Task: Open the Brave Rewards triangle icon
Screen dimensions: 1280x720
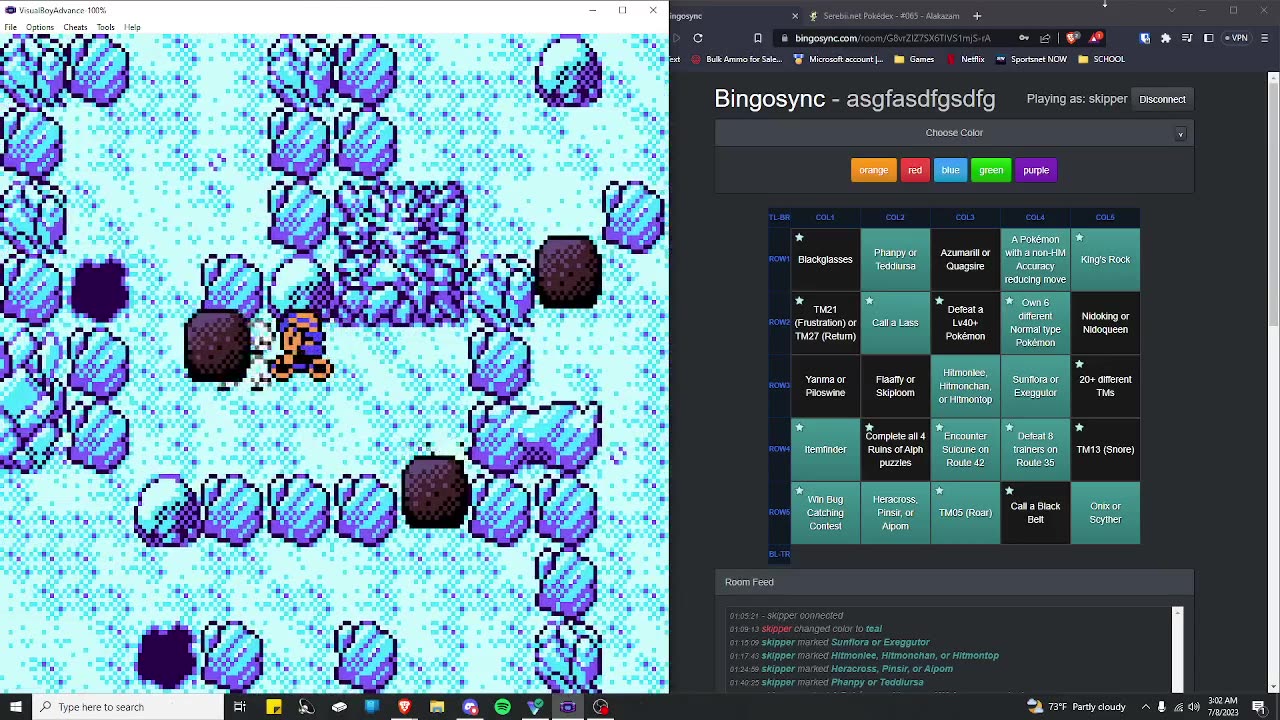Action: 1097,38
